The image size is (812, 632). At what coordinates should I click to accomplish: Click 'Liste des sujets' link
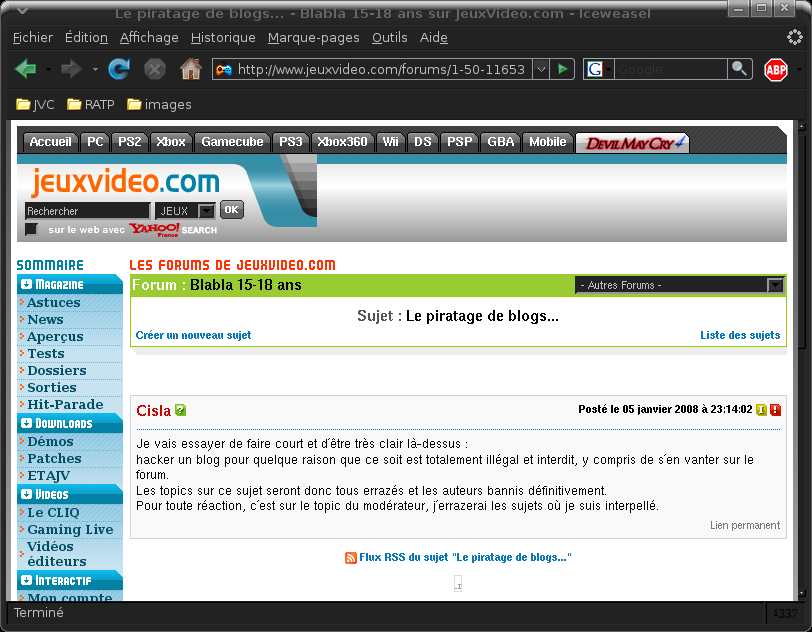coord(740,335)
